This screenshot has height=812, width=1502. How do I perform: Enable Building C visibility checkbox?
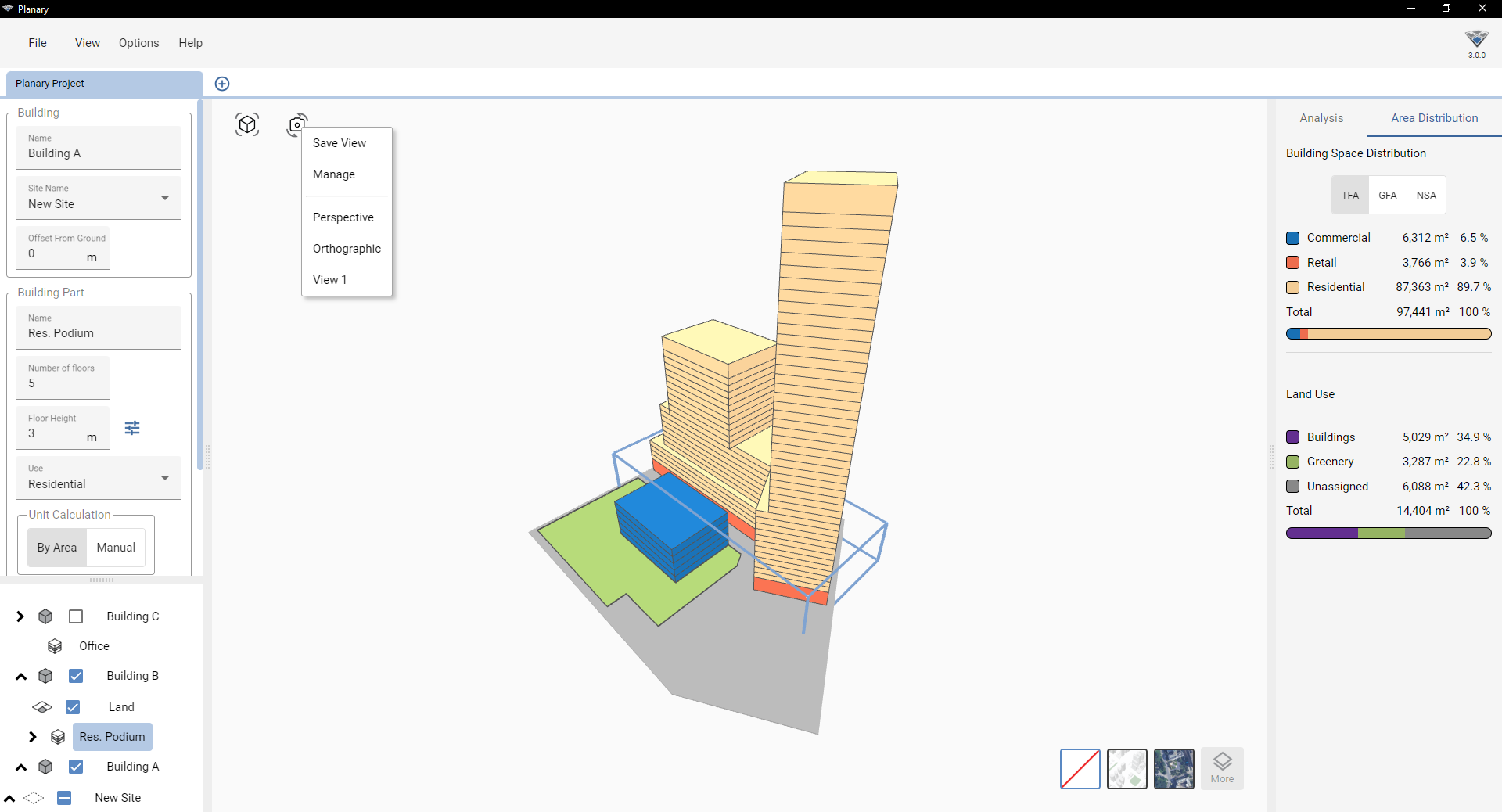tap(76, 616)
